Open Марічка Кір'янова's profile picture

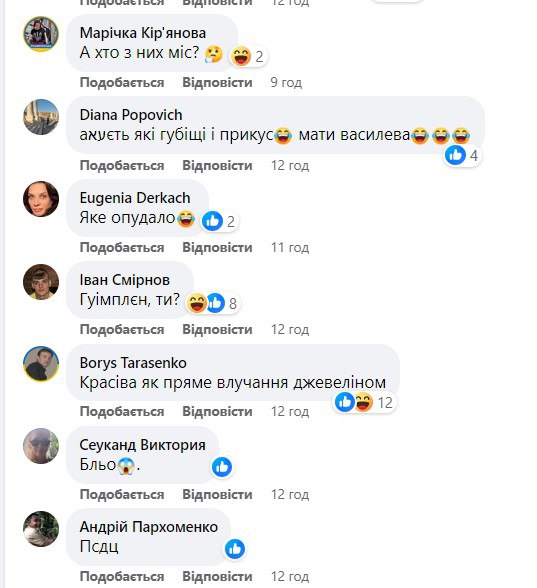click(x=41, y=34)
